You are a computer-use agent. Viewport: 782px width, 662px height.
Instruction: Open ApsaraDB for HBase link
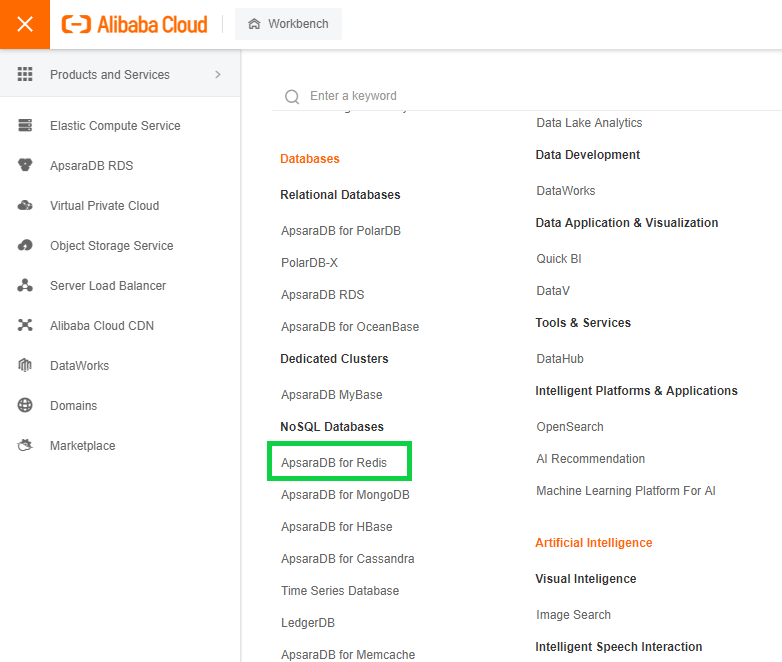click(337, 527)
